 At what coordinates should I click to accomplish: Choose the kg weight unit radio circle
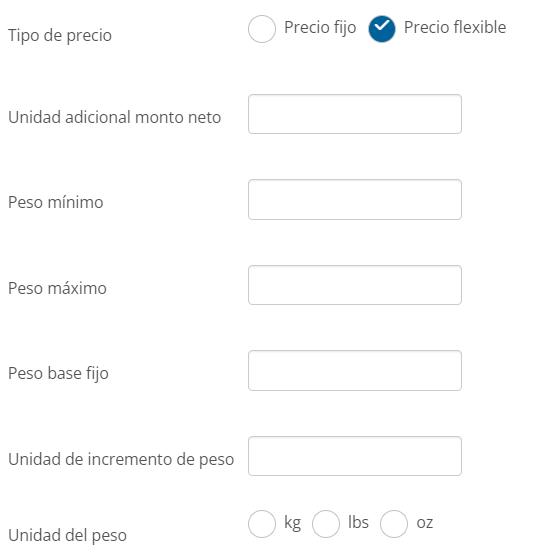pos(262,524)
